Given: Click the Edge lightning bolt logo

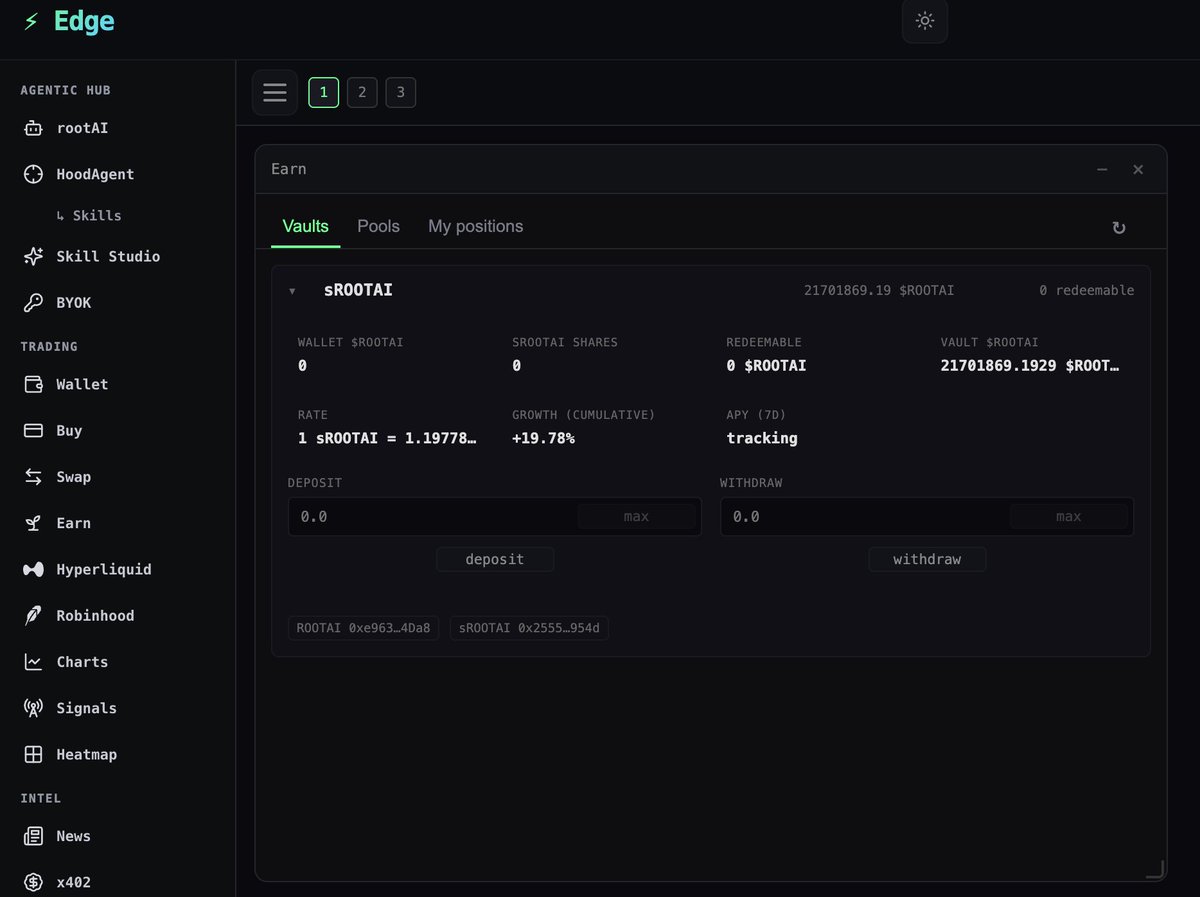Looking at the screenshot, I should pyautogui.click(x=32, y=21).
